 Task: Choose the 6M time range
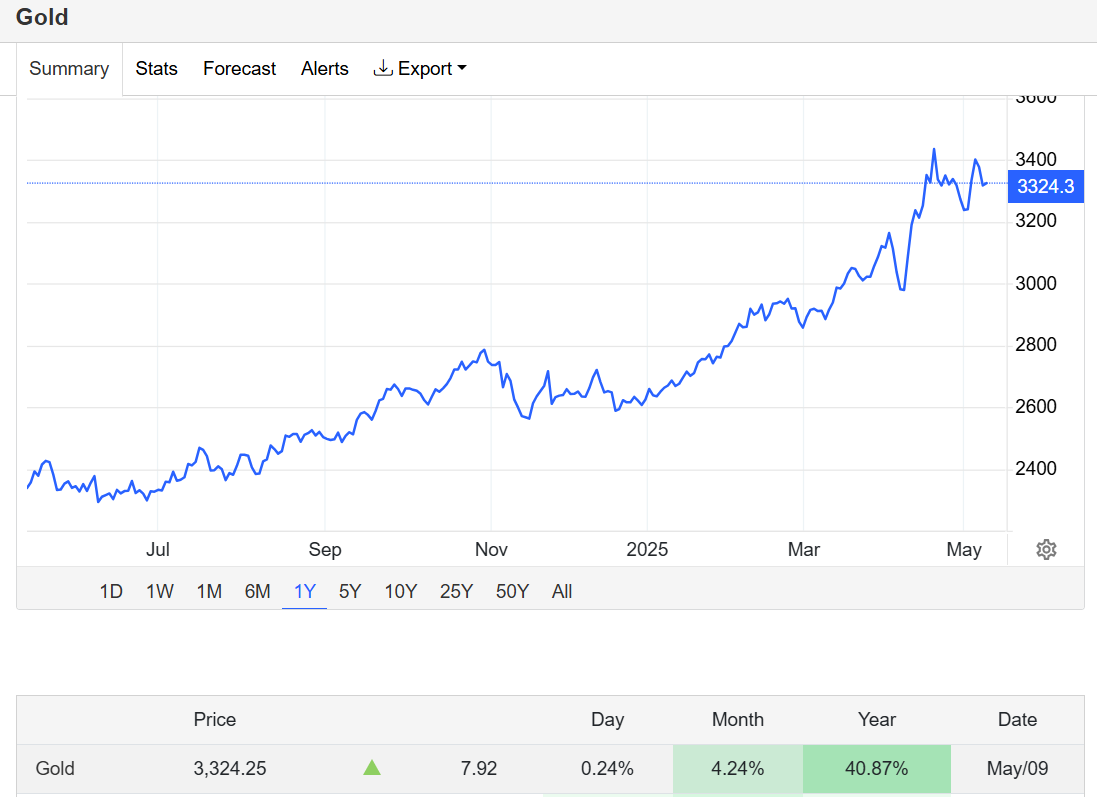(257, 591)
